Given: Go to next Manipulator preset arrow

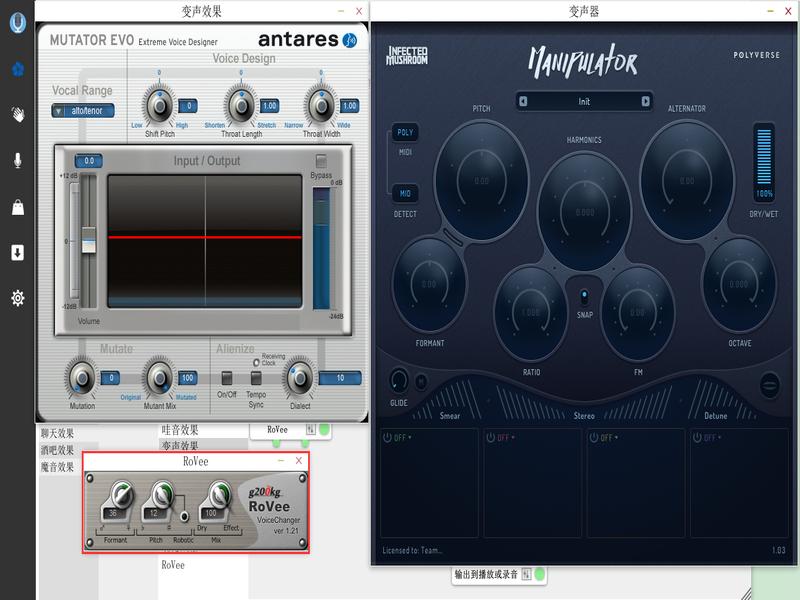Looking at the screenshot, I should 645,102.
